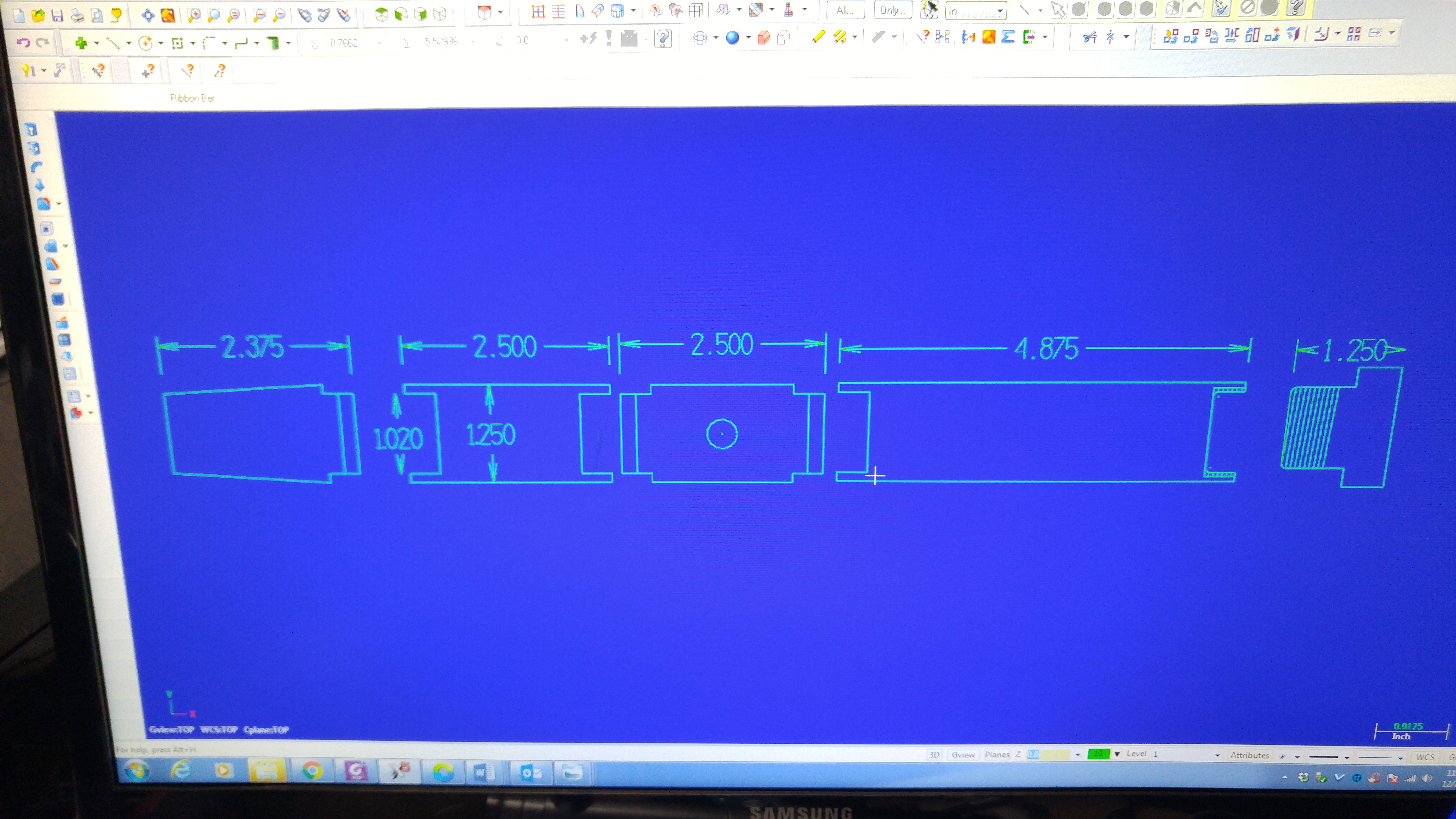
Task: Select the Fit to screen icon
Action: tap(147, 15)
